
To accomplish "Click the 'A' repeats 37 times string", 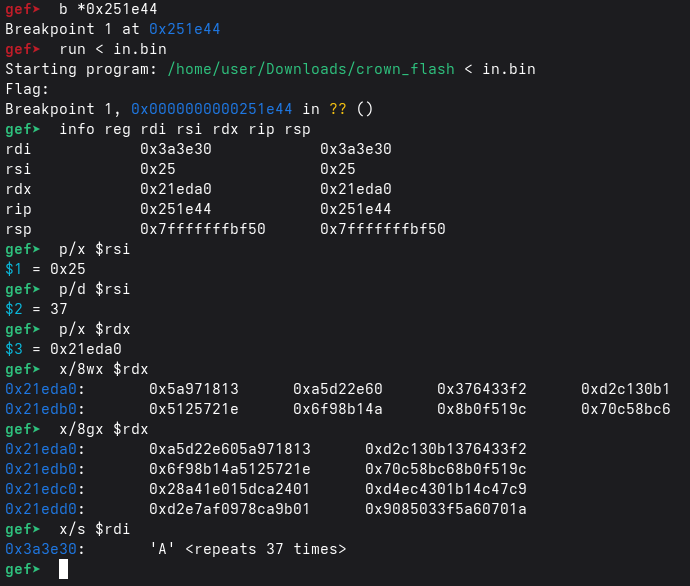I will (248, 549).
